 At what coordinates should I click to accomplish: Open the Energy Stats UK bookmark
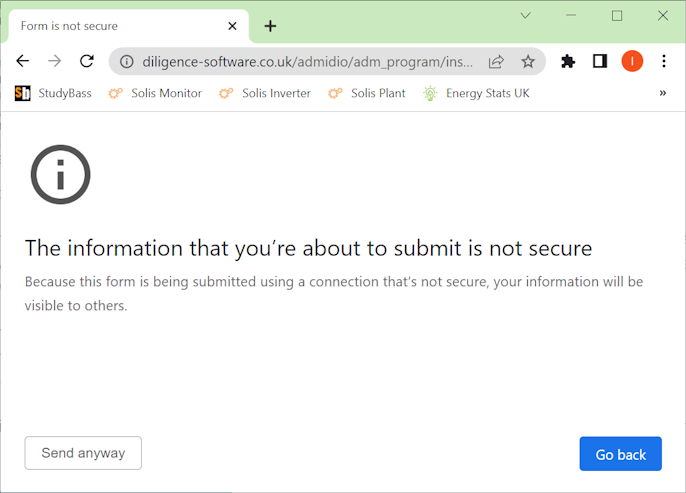[476, 93]
